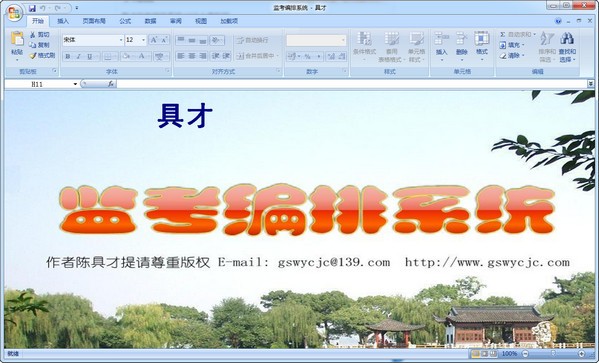Click the fill color bucket icon
Screen dimensions: 599x363
pos(126,57)
